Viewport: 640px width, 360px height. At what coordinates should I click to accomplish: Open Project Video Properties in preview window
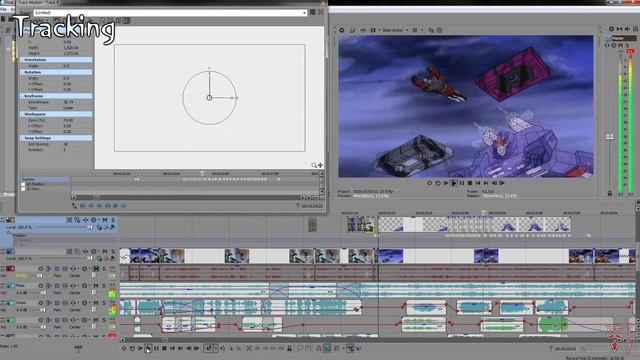[x=342, y=30]
